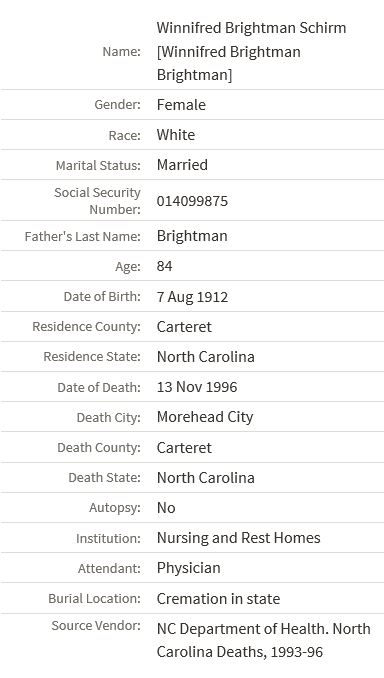Click the Social Security Number 014099875
Image resolution: width=384 pixels, height=678 pixels.
click(x=192, y=201)
